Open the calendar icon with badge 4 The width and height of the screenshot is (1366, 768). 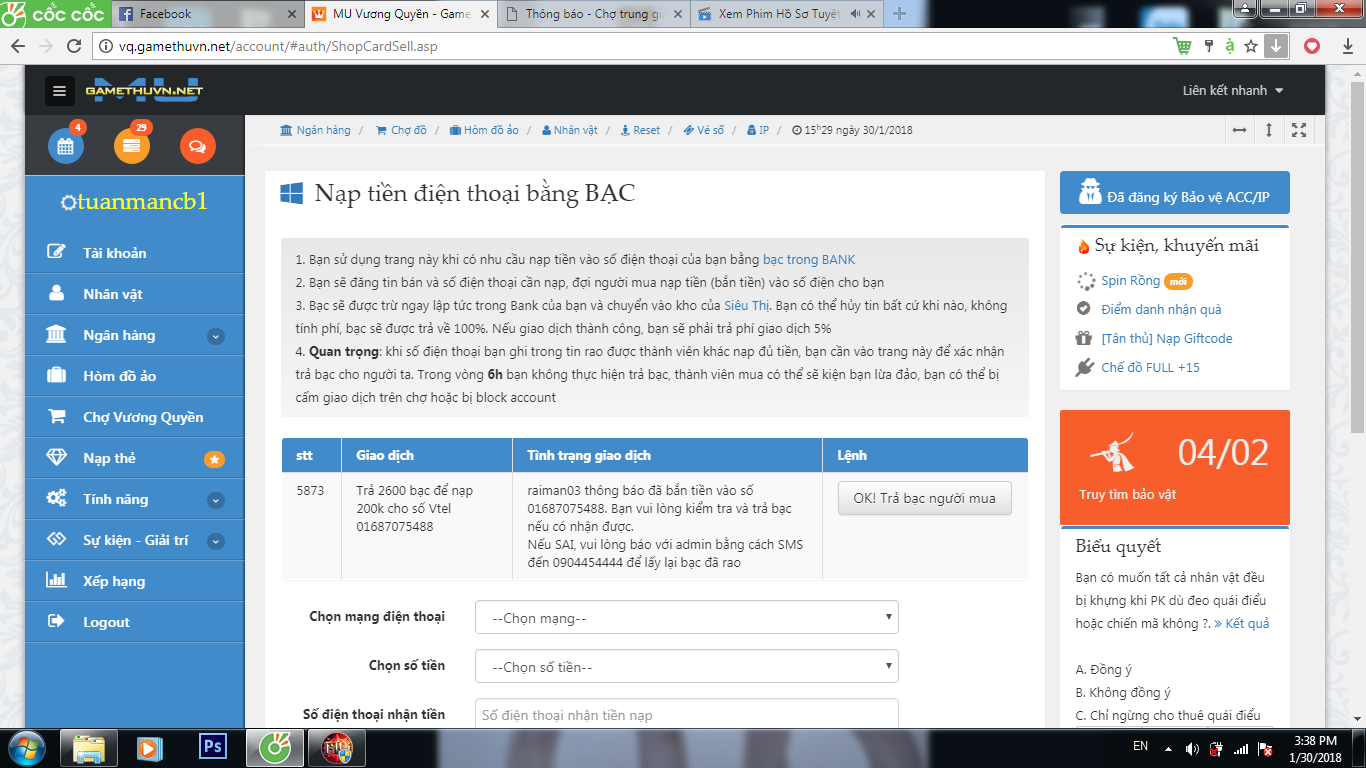66,146
